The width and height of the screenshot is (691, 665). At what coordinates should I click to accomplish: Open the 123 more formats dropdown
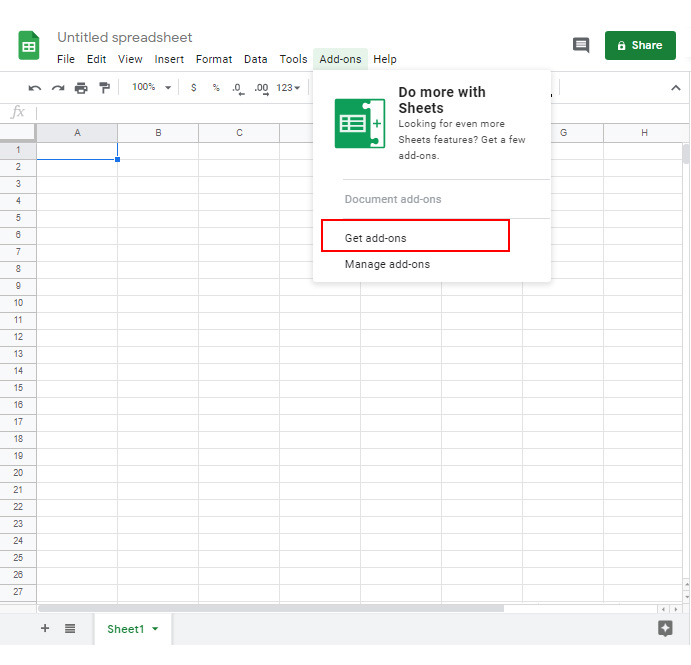288,88
